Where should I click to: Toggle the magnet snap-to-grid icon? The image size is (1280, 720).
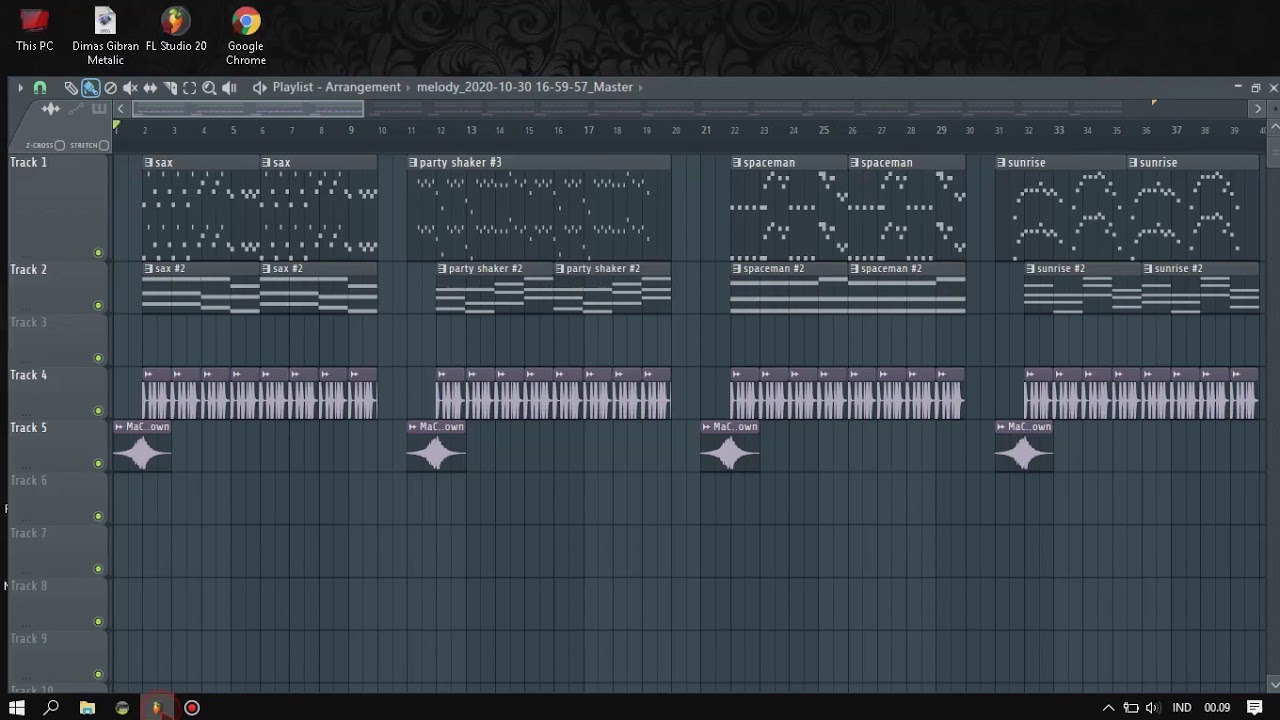tap(40, 88)
